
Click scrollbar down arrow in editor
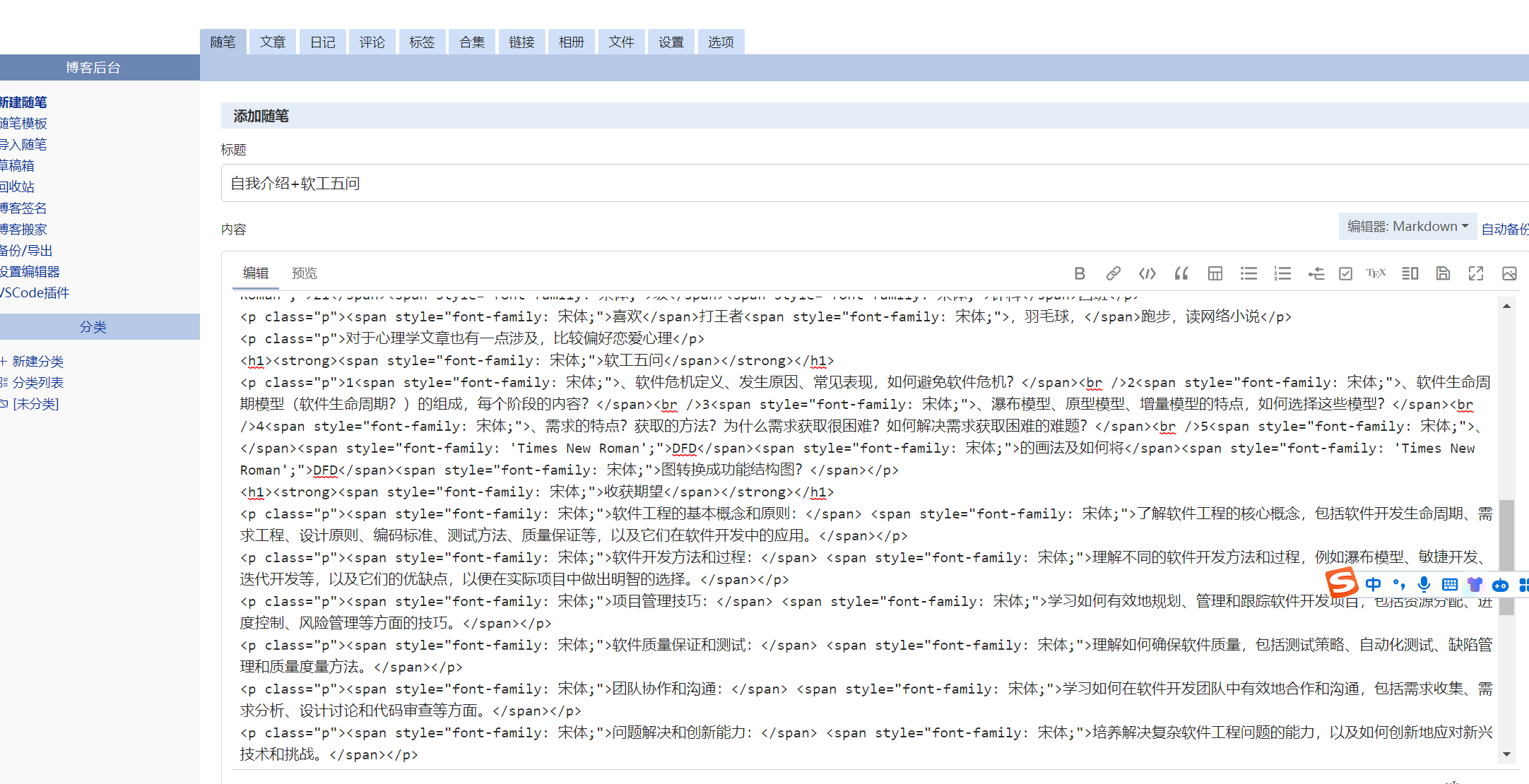point(1506,754)
